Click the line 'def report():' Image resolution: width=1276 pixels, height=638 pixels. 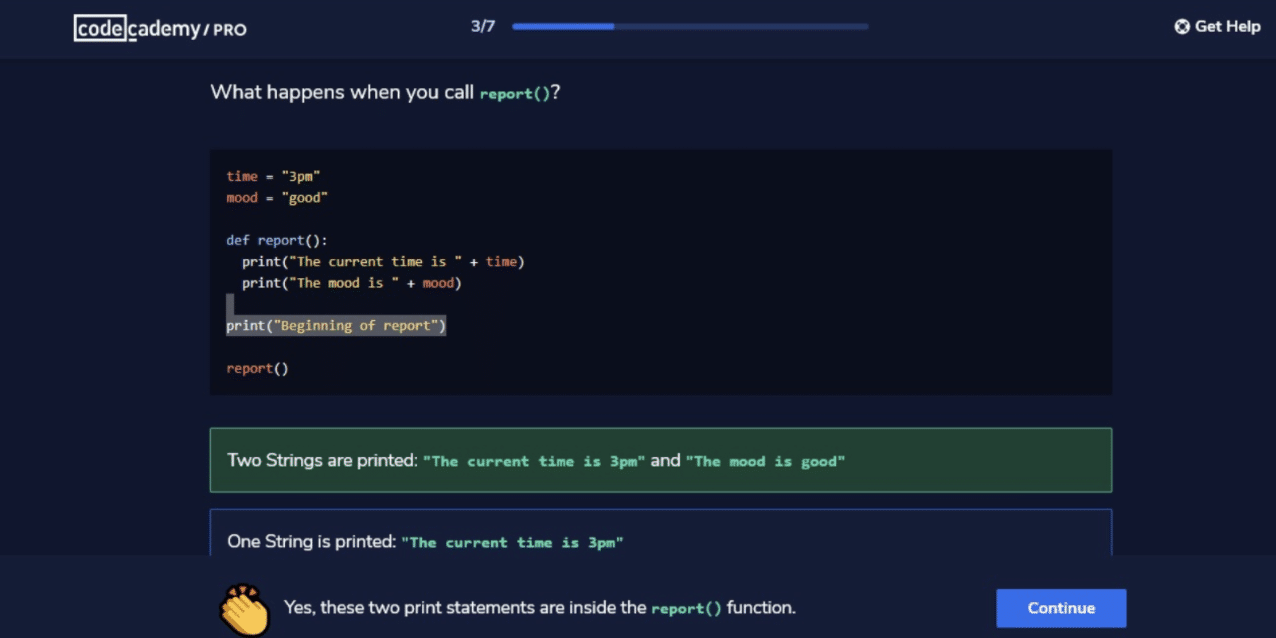pyautogui.click(x=277, y=240)
